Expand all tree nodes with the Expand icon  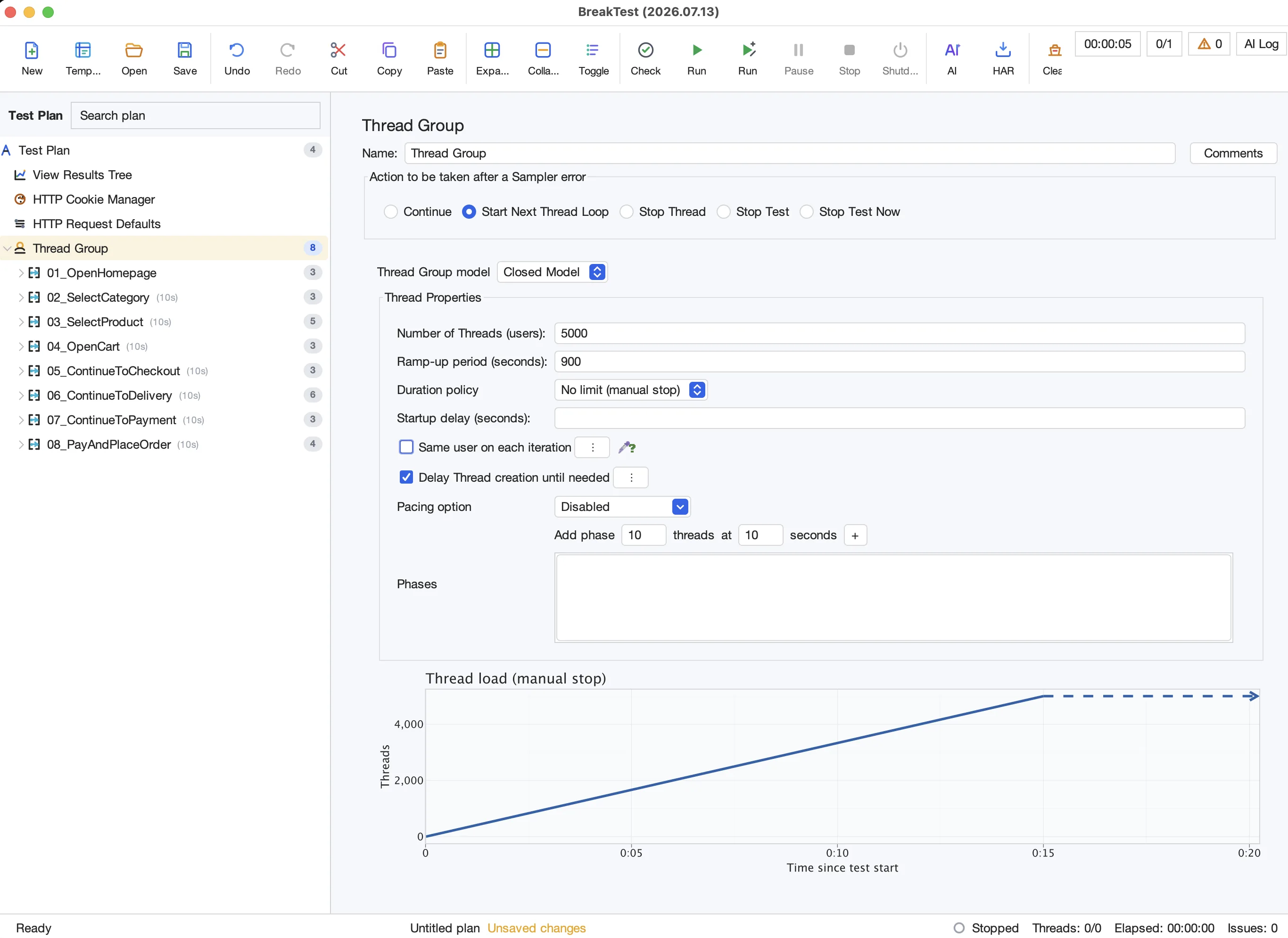tap(492, 50)
